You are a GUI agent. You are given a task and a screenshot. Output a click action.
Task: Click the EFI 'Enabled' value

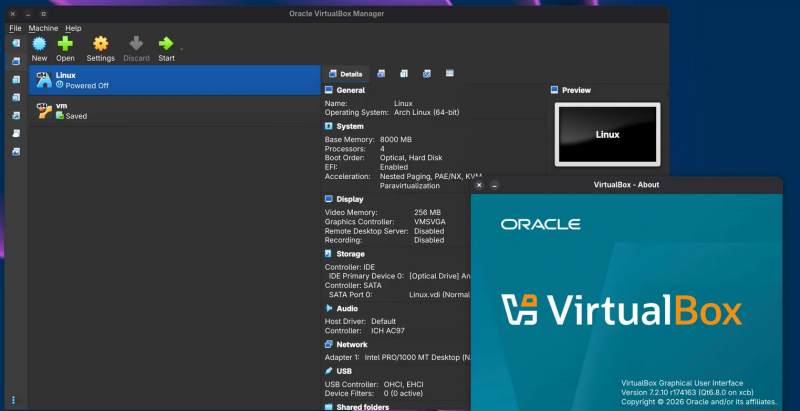393,167
